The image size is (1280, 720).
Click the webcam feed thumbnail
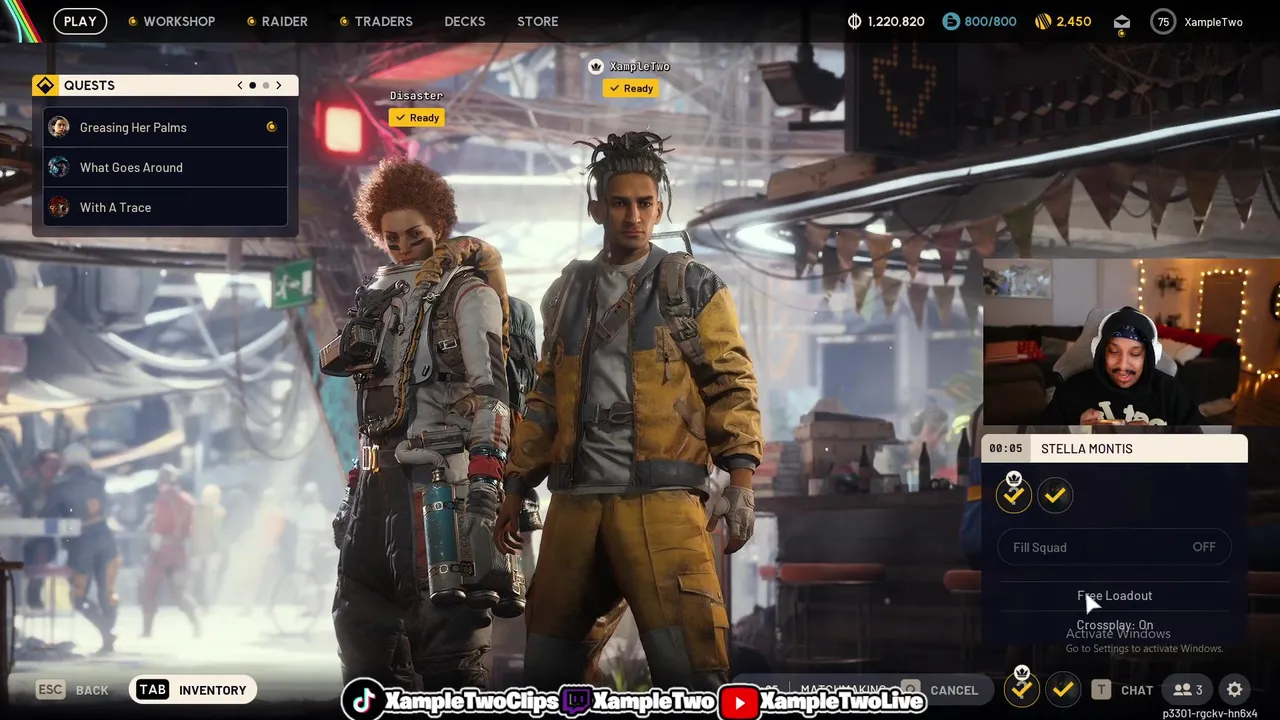[1131, 342]
